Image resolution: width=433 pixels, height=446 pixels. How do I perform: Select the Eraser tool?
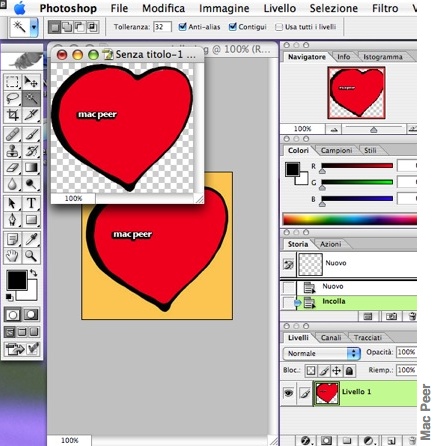pyautogui.click(x=13, y=168)
